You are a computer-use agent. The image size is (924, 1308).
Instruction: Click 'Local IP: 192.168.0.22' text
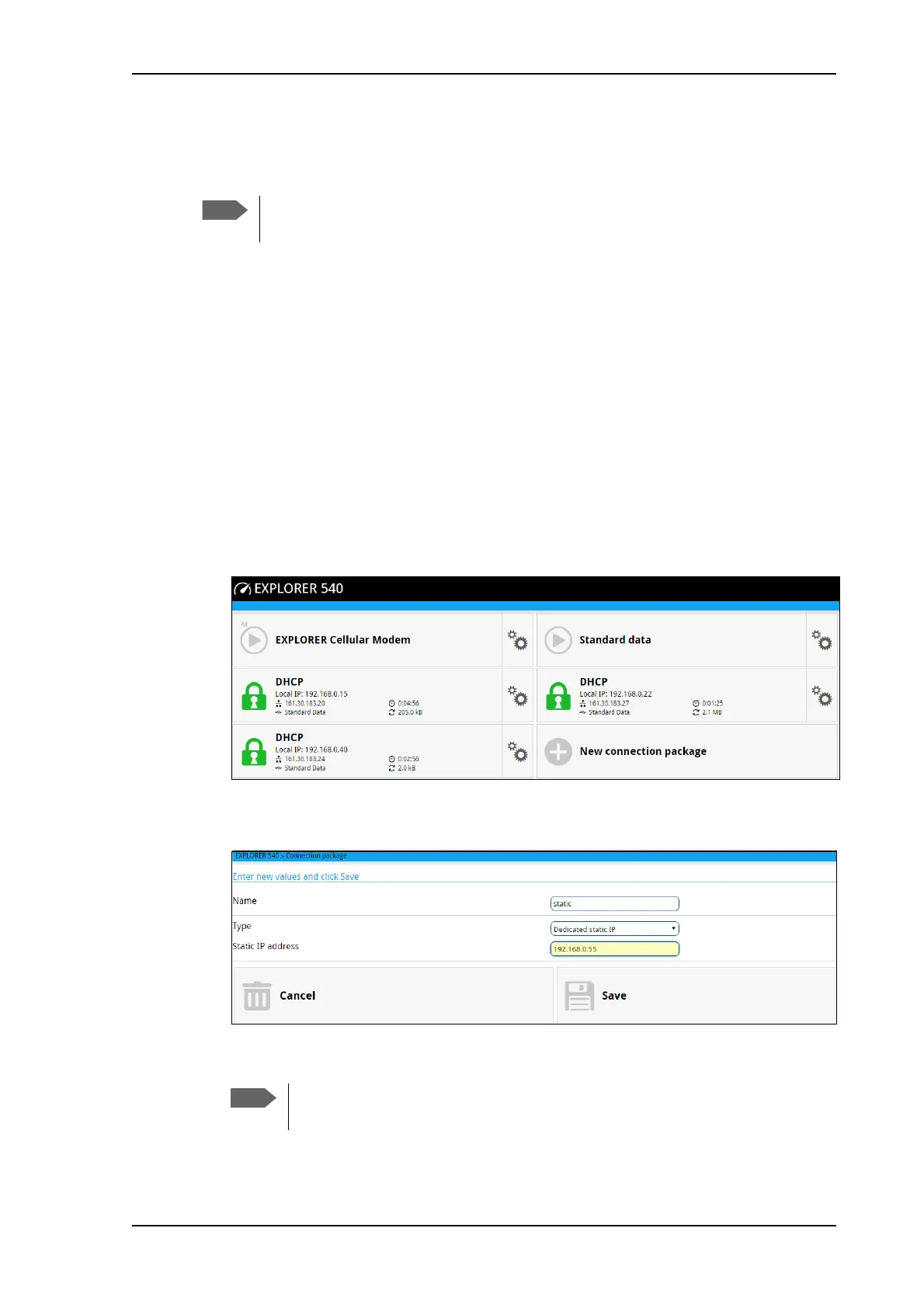(616, 694)
